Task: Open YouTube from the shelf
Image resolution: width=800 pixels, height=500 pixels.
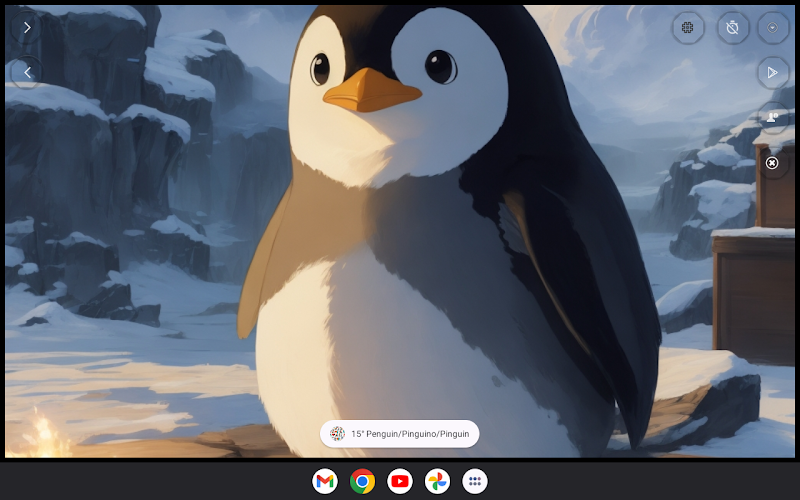Action: coord(400,481)
